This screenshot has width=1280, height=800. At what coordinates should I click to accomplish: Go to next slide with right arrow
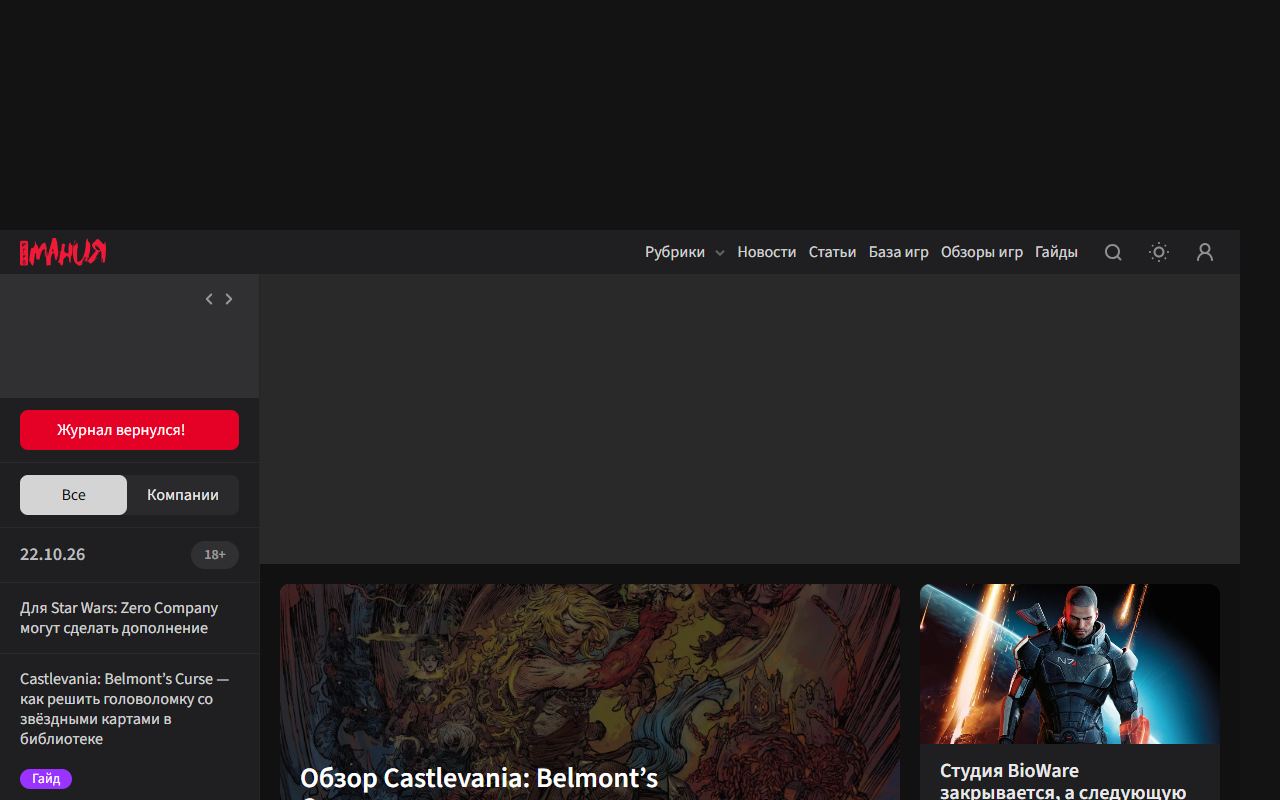click(x=229, y=299)
